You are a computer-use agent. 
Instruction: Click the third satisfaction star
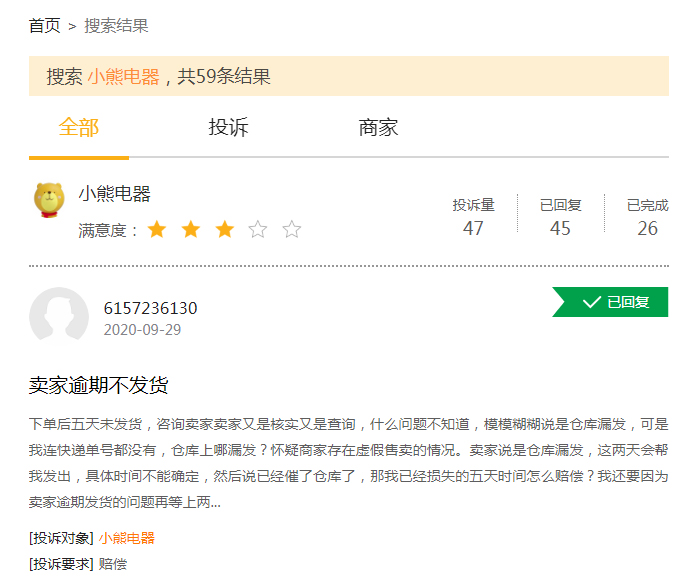coord(225,230)
